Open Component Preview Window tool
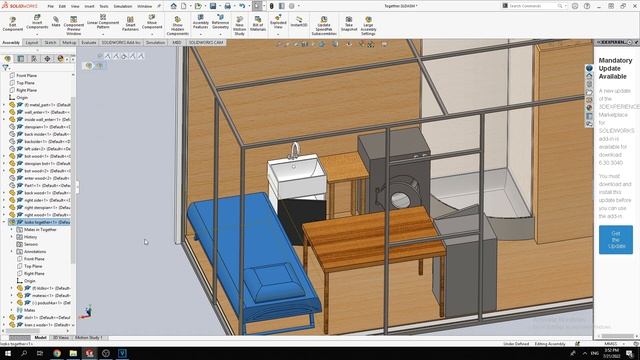 [x=73, y=25]
